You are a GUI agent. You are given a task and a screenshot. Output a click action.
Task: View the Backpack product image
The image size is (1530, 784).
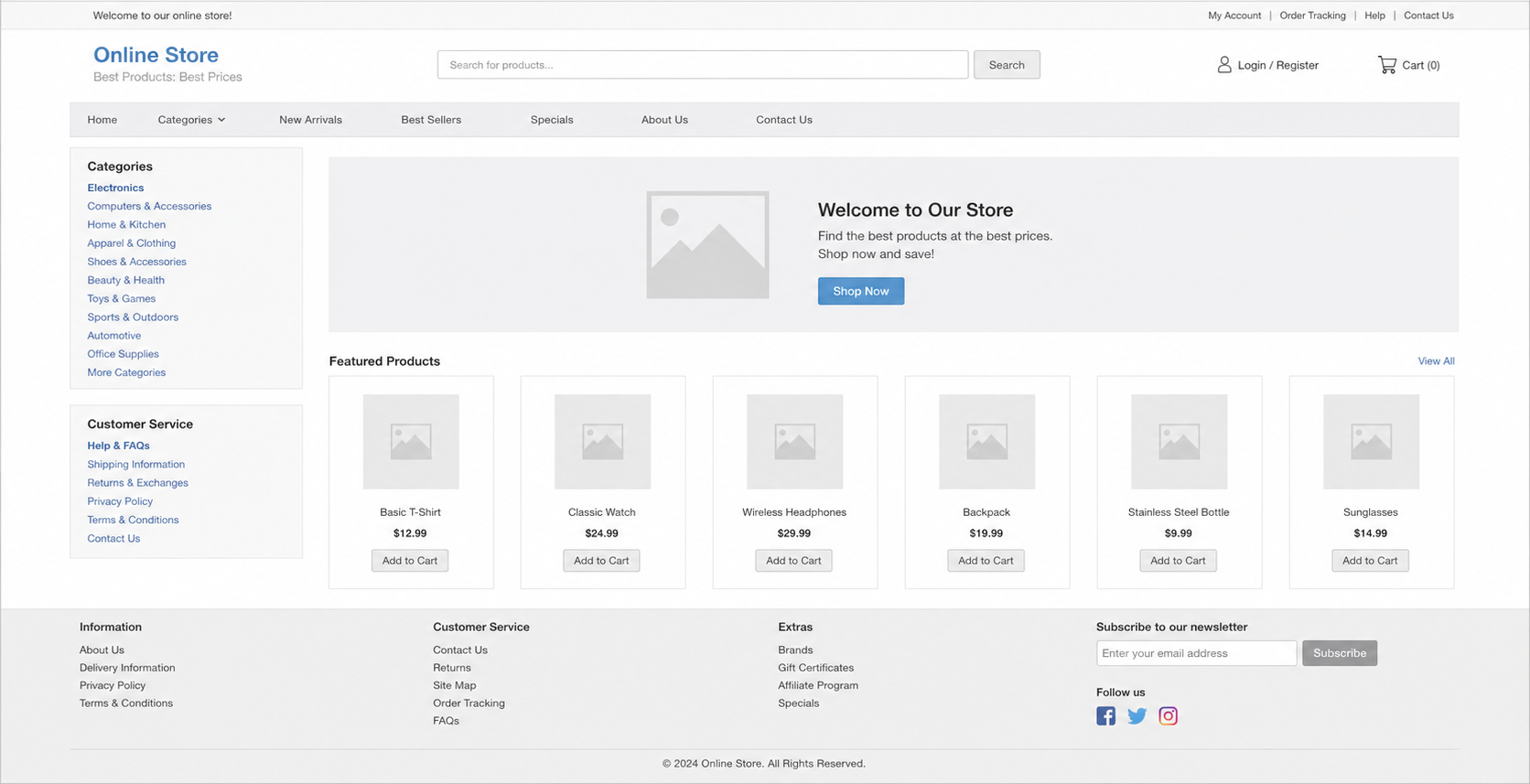986,442
